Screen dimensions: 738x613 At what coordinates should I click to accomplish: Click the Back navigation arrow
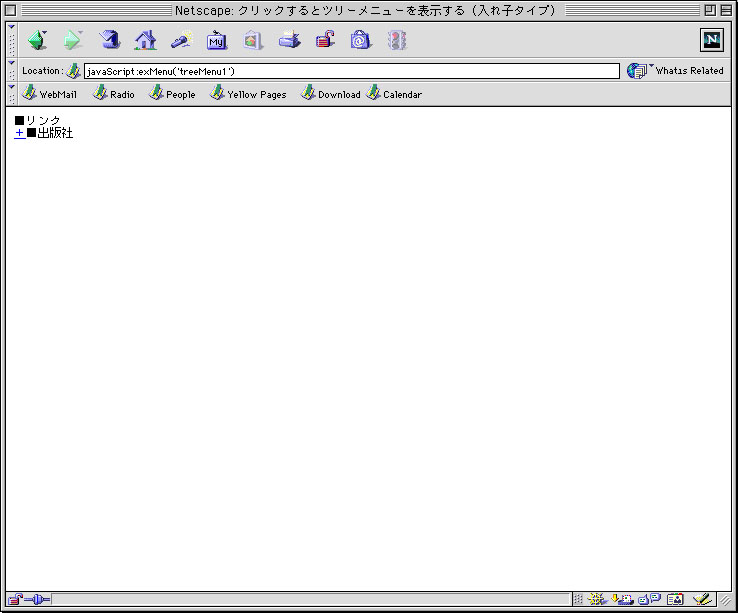(37, 40)
